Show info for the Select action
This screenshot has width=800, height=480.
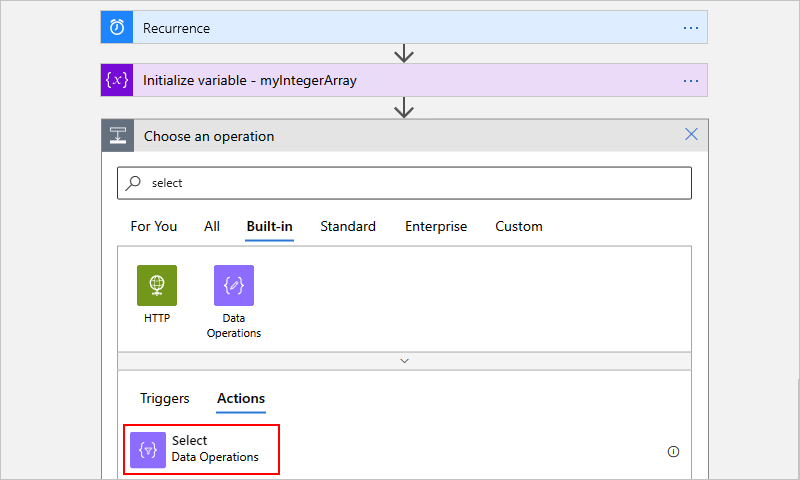tap(673, 451)
